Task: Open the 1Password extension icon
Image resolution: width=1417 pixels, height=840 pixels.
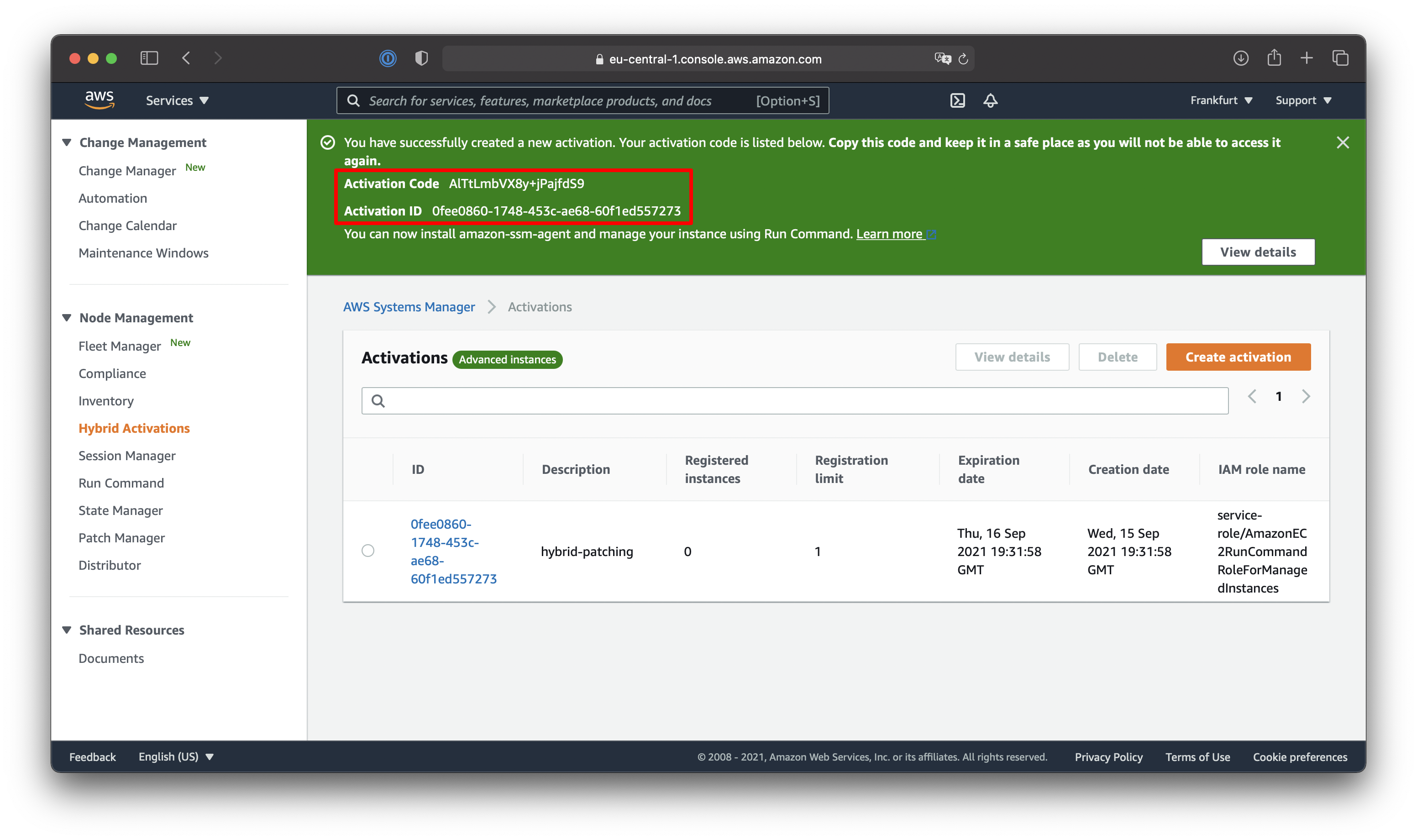Action: tap(388, 58)
